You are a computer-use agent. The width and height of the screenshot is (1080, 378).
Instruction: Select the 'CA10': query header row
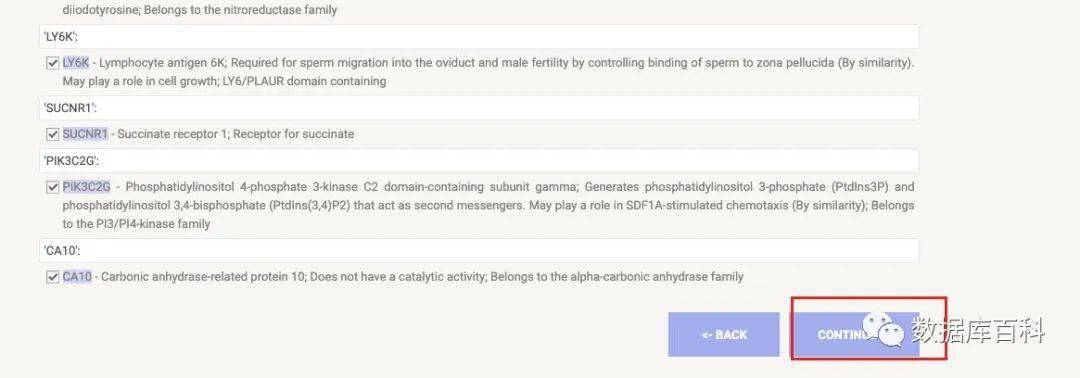[x=479, y=251]
